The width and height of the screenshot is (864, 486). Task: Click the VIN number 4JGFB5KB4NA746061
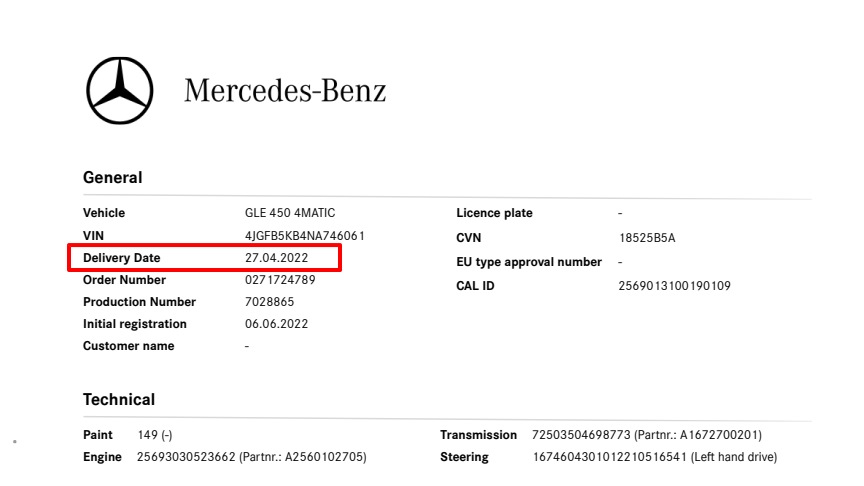(304, 236)
